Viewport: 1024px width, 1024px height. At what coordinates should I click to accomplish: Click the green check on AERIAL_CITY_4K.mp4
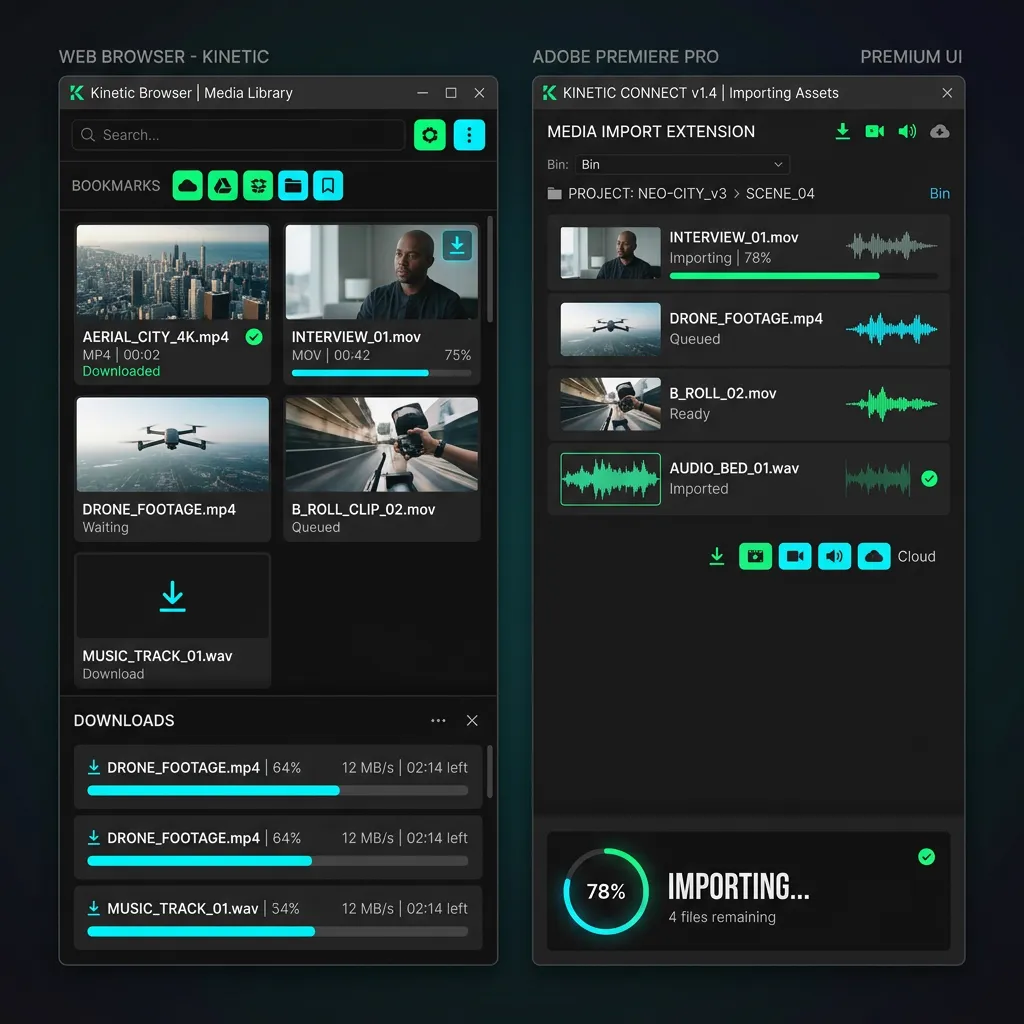click(254, 337)
